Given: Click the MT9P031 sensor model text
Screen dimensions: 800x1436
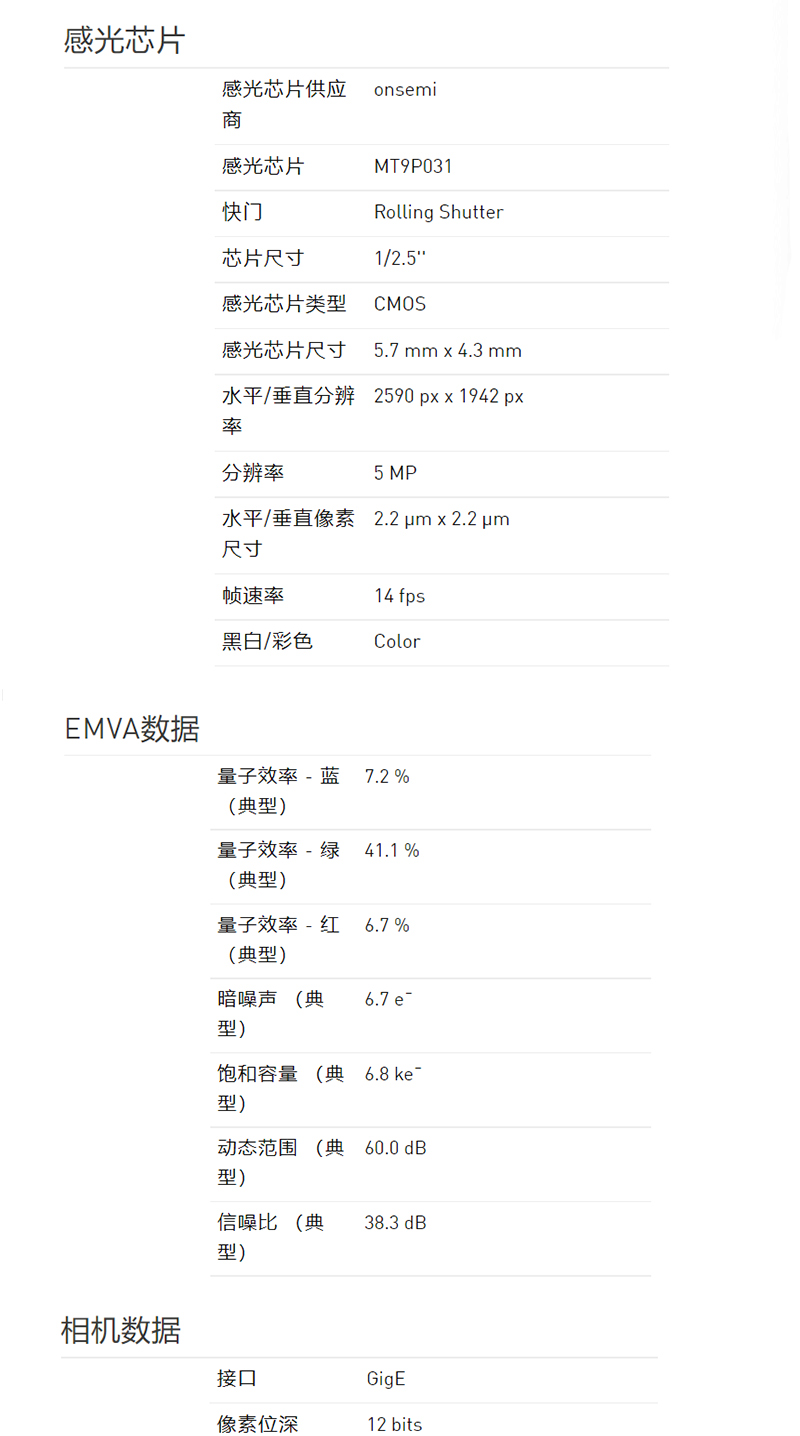Looking at the screenshot, I should point(413,166).
